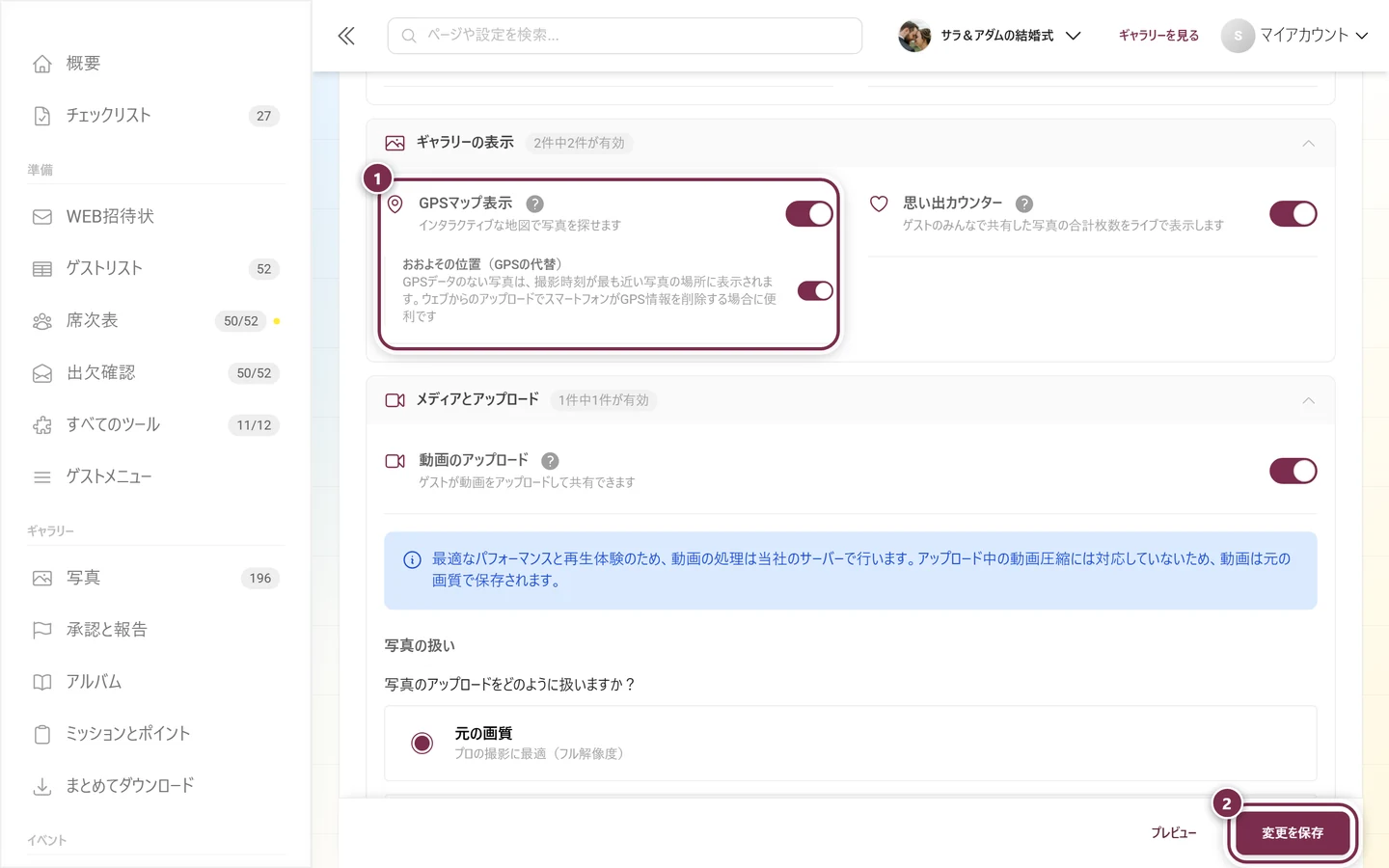This screenshot has height=868, width=1389.
Task: Click the camera icon in メディアとアップロード header
Action: 395,400
